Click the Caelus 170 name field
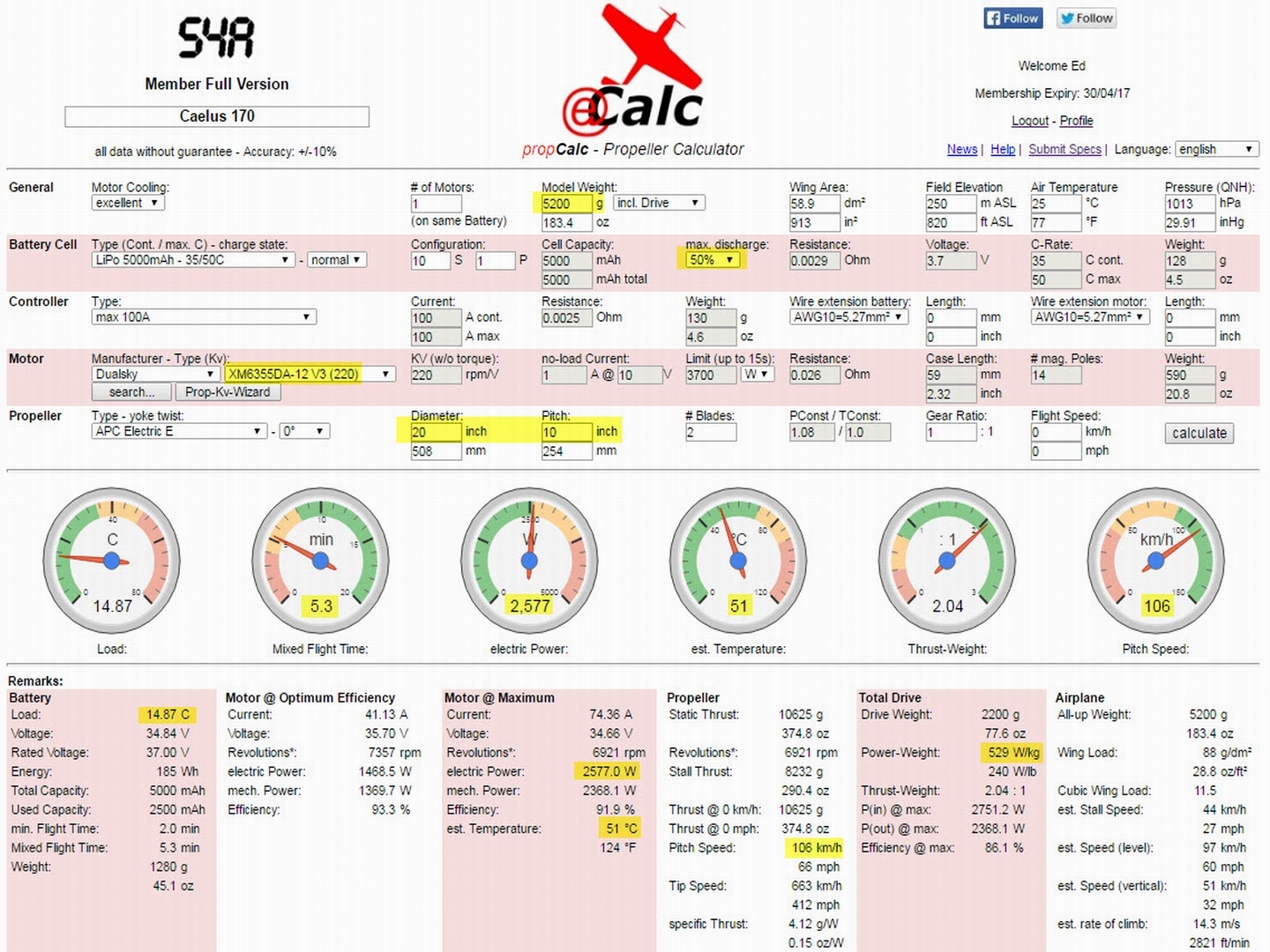The image size is (1270, 952). click(217, 116)
